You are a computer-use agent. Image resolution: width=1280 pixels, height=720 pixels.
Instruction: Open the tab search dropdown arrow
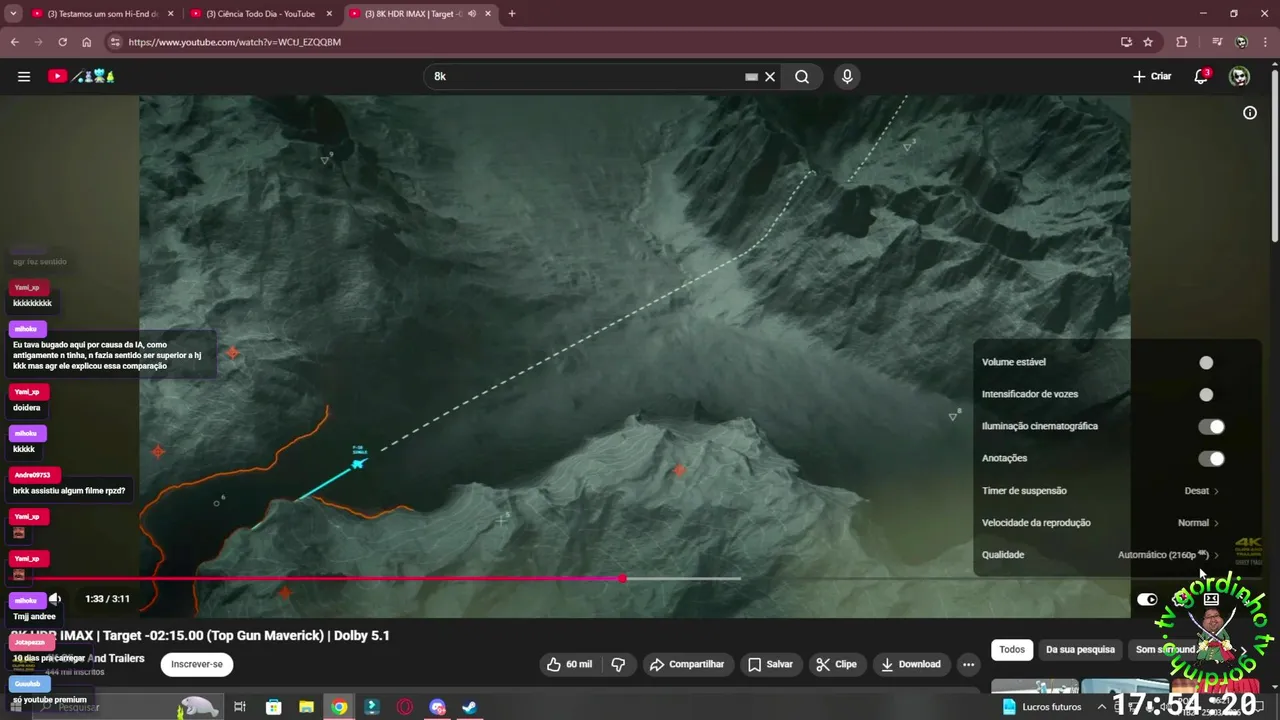(x=13, y=14)
